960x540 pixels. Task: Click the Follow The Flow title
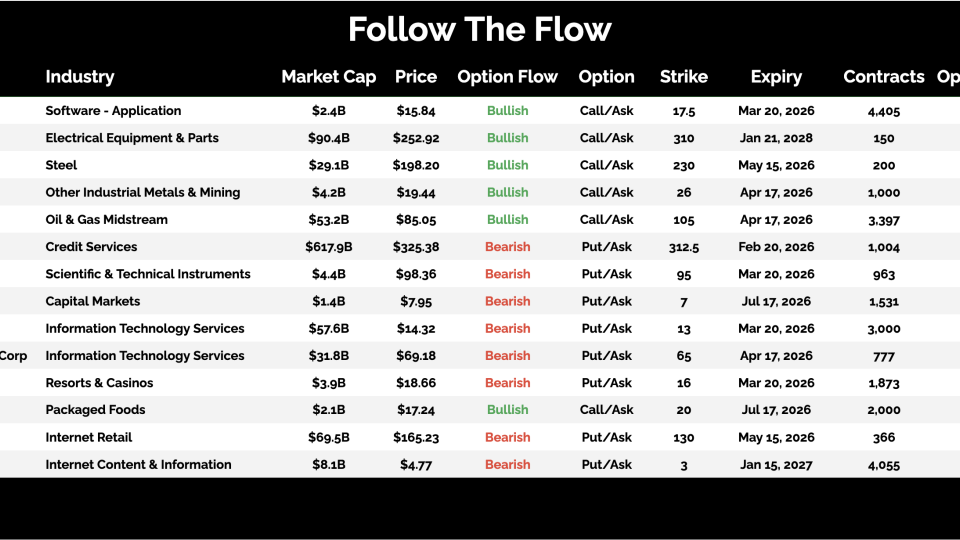(x=480, y=29)
